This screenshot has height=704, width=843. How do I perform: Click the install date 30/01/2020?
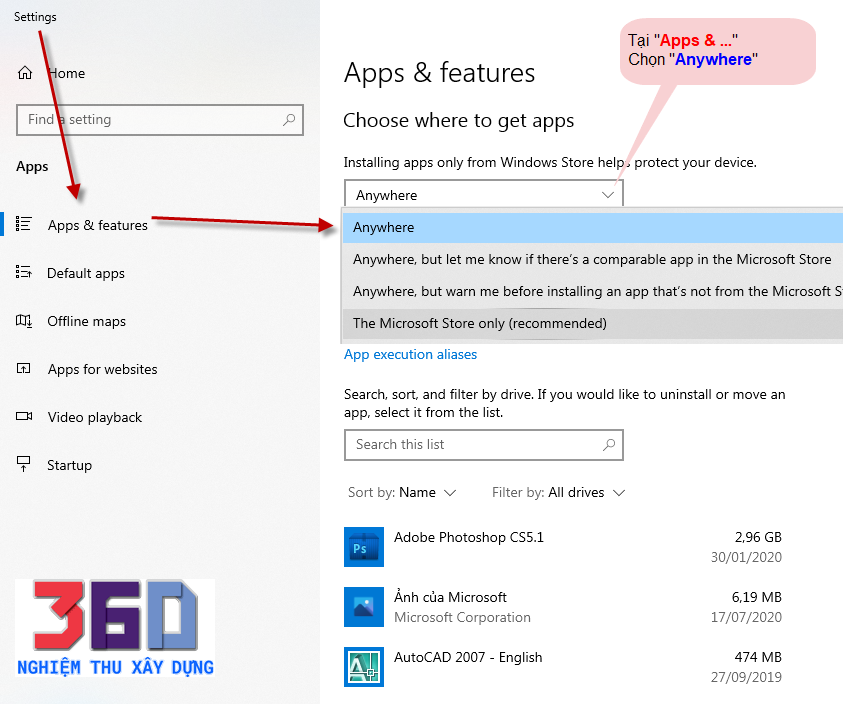746,557
